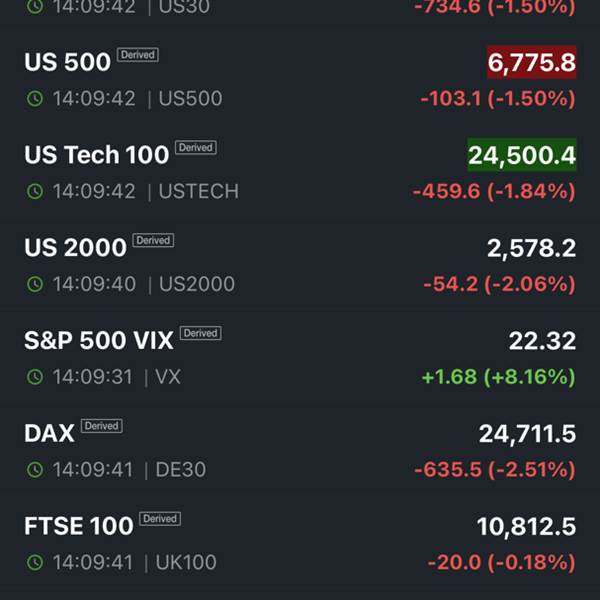Image resolution: width=600 pixels, height=600 pixels.
Task: Open the US Tech 100 index name
Action: click(96, 155)
